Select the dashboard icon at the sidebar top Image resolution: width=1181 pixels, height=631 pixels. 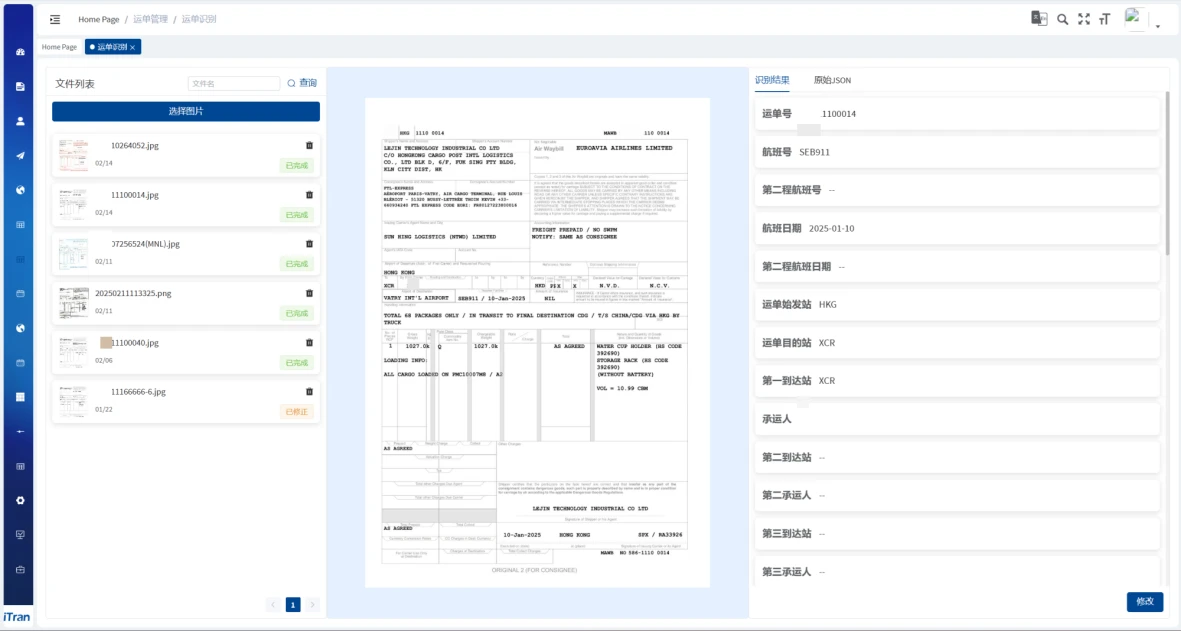pyautogui.click(x=18, y=50)
